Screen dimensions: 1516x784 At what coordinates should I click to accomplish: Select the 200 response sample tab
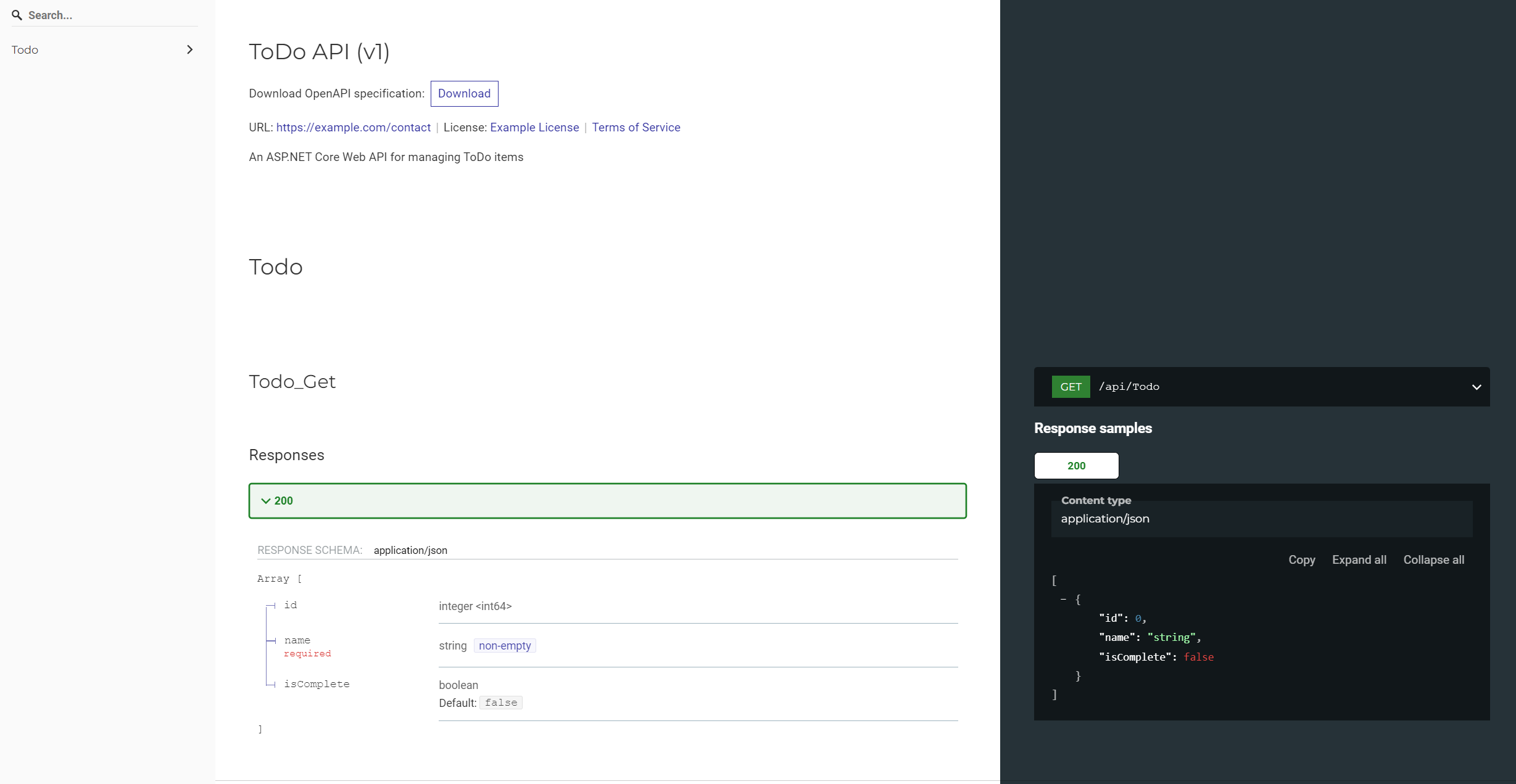(x=1076, y=465)
